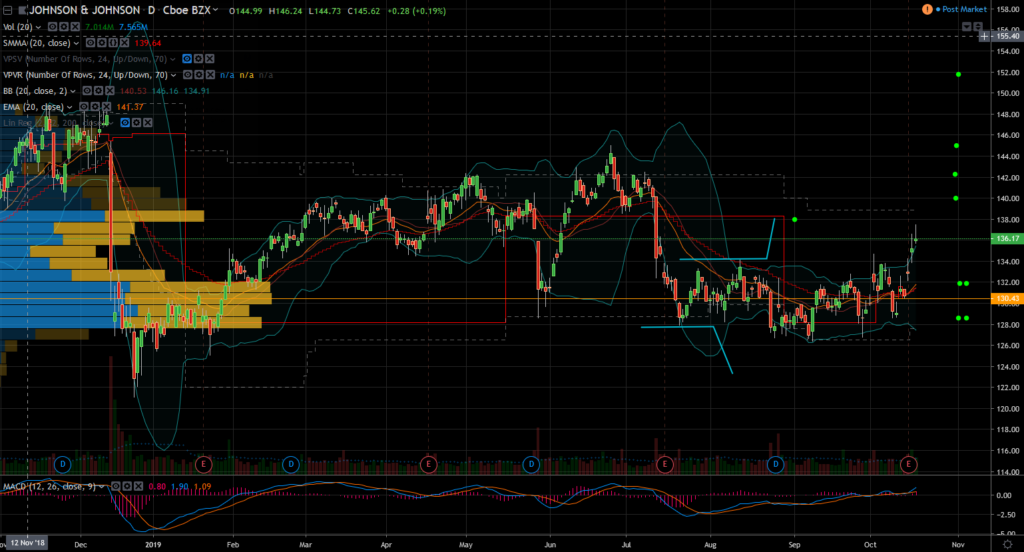
Task: Open settings for the MACD indicator
Action: point(127,486)
